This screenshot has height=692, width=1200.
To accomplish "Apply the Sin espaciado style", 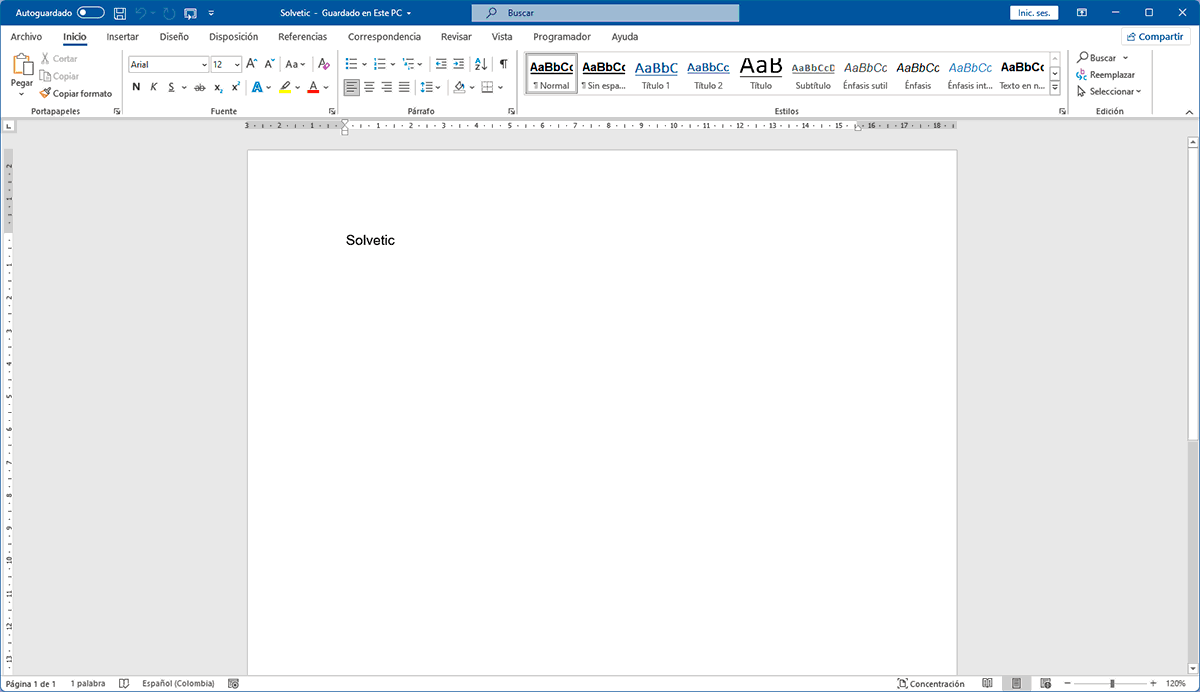I will 604,73.
